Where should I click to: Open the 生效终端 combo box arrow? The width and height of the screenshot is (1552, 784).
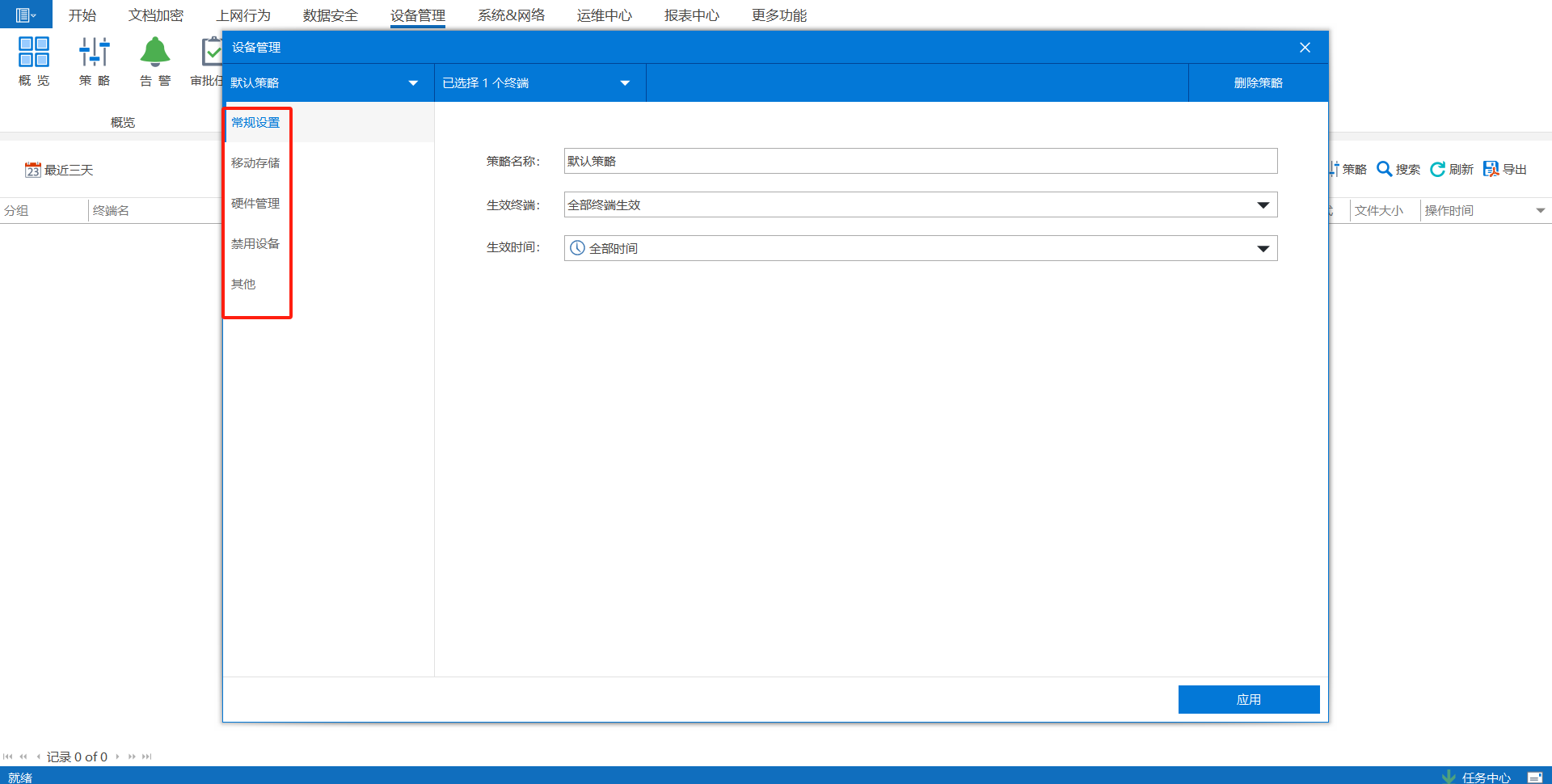tap(1263, 205)
